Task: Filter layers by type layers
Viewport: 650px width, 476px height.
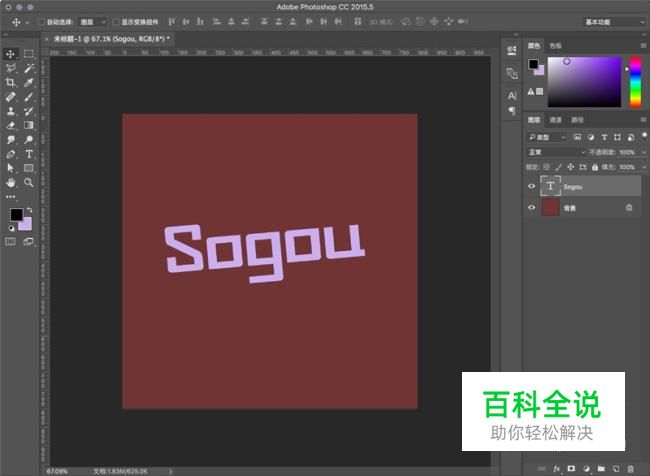Action: point(604,137)
